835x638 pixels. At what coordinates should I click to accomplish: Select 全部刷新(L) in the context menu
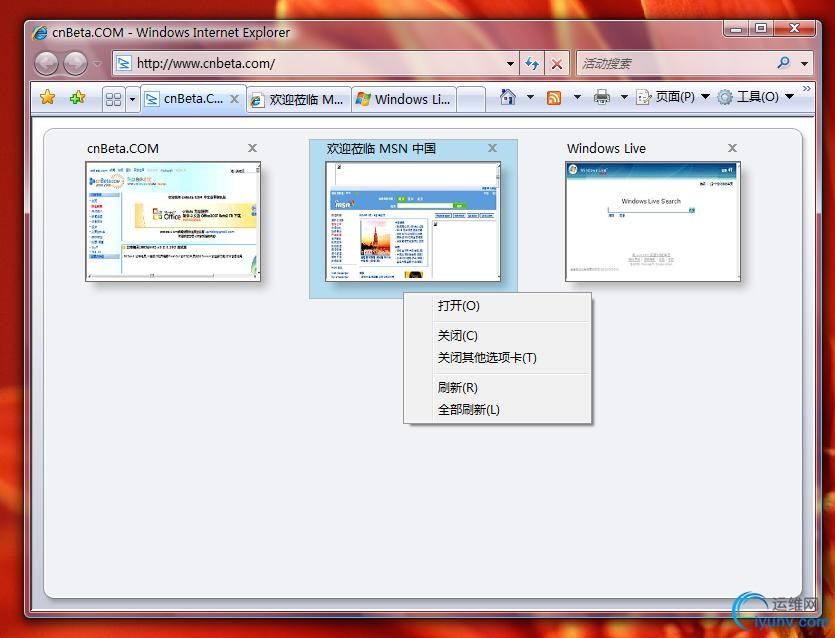(x=497, y=410)
